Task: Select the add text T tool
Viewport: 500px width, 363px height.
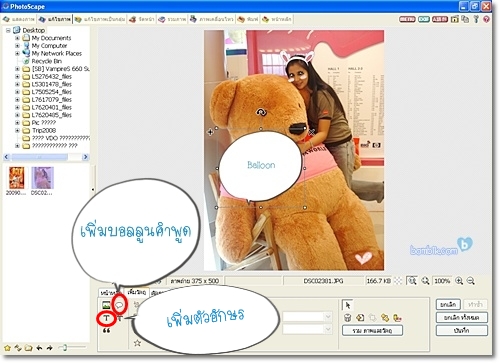Action: tap(106, 318)
